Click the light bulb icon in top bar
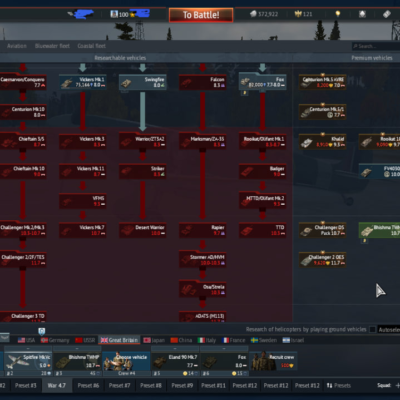This screenshot has width=400, height=400. (338, 14)
